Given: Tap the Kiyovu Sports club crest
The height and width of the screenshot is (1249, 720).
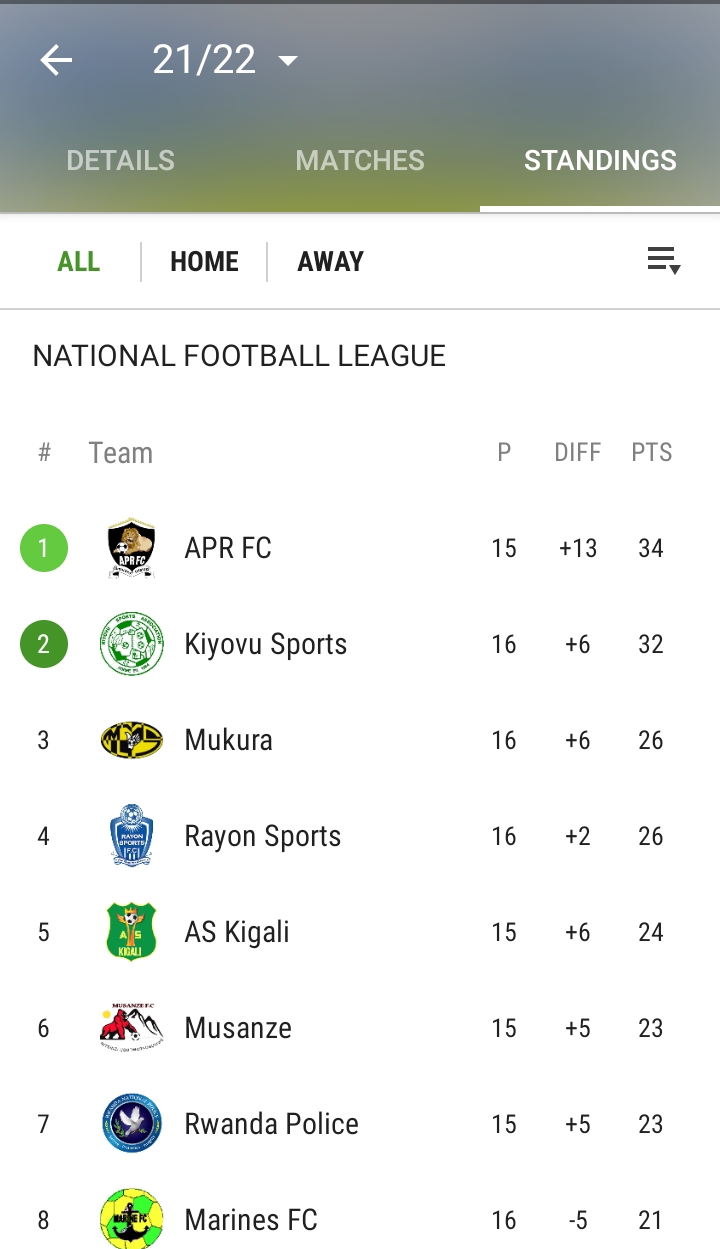Looking at the screenshot, I should tap(132, 644).
